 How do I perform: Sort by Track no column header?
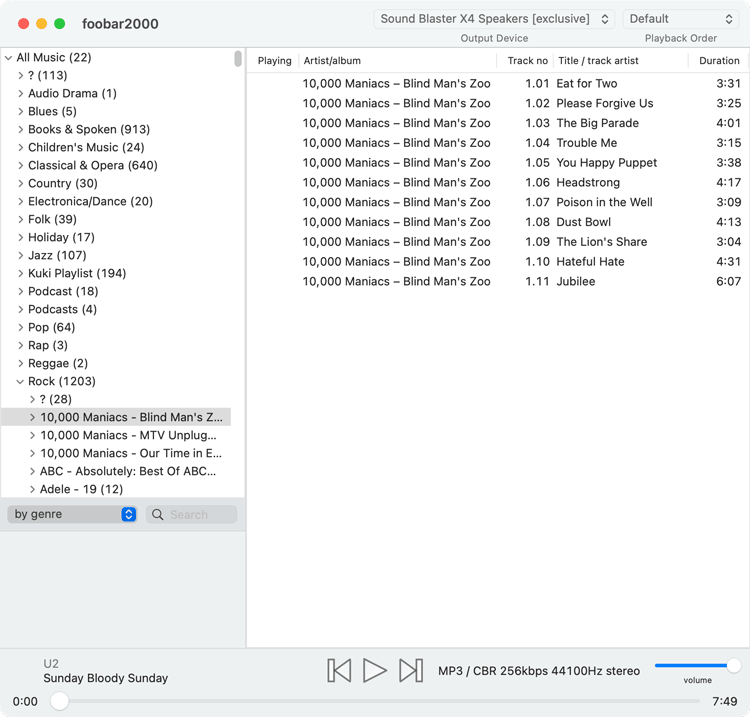pos(527,61)
